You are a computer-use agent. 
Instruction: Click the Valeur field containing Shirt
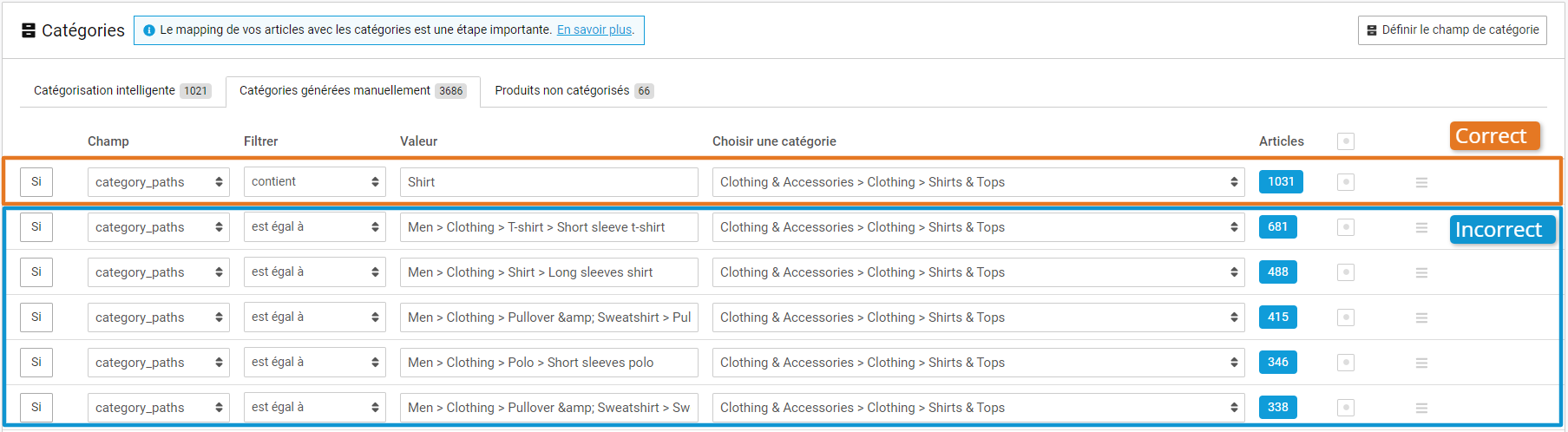click(x=548, y=182)
